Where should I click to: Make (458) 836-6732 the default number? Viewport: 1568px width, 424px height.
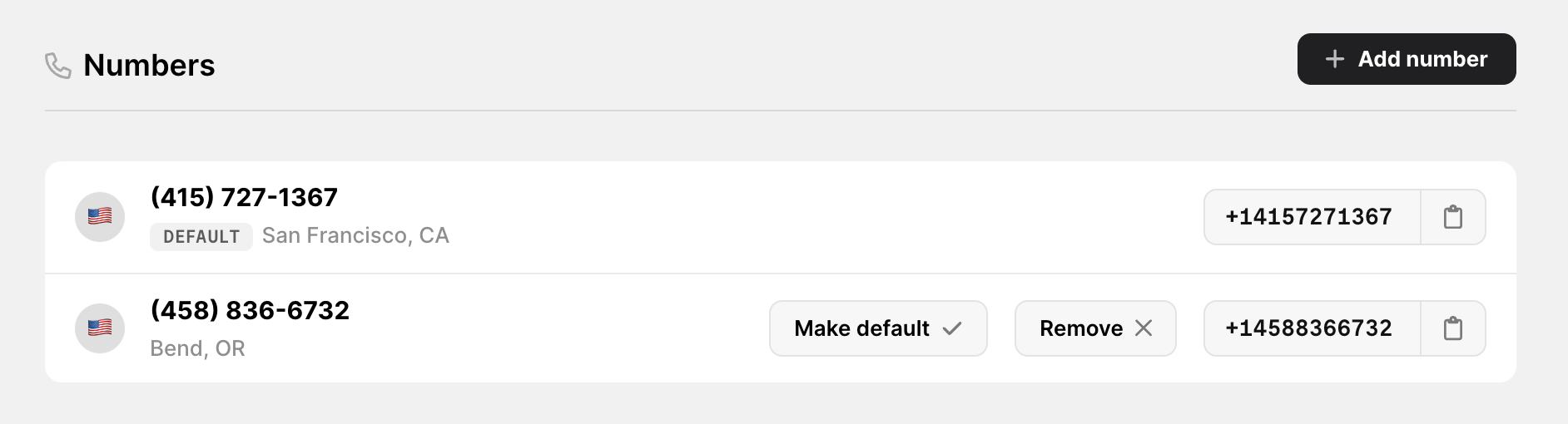click(x=878, y=328)
